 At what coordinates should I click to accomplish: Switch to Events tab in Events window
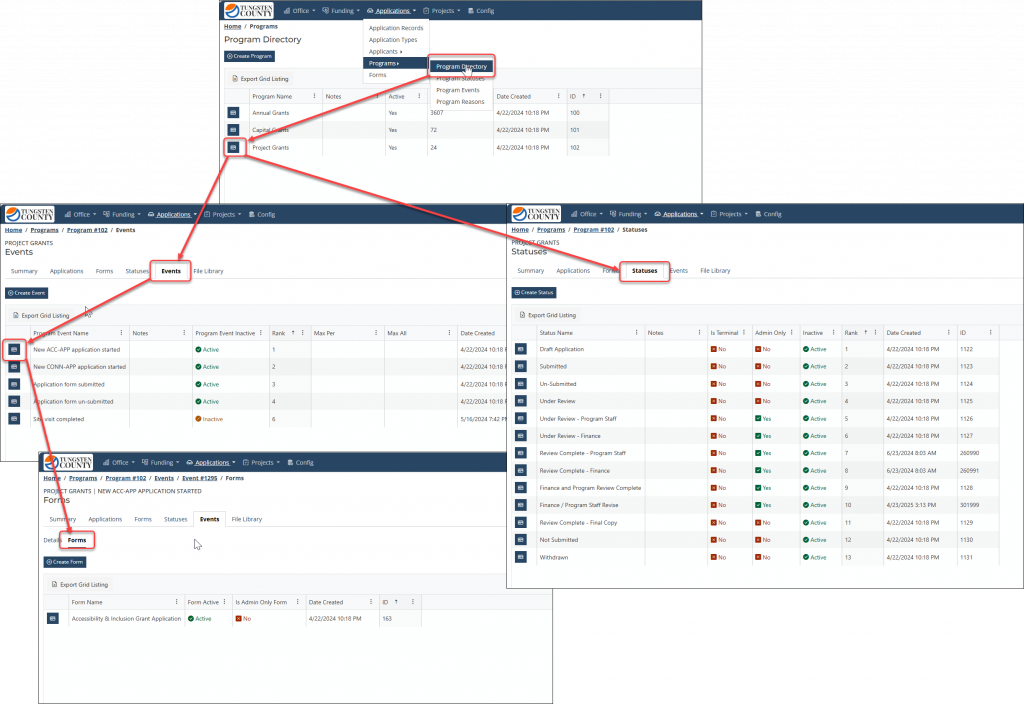point(171,271)
